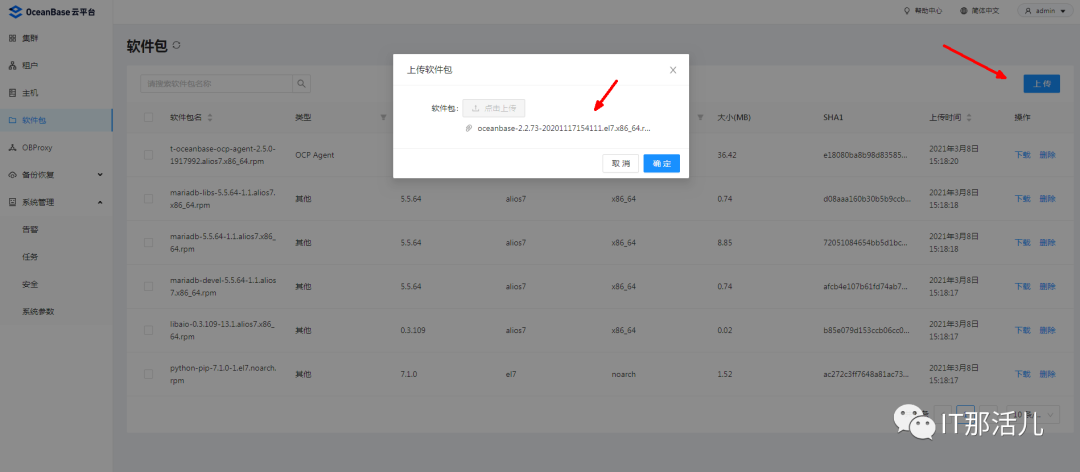Click 删除 for the python-pip row
Screen dimensions: 1080x472
[x=1047, y=374]
